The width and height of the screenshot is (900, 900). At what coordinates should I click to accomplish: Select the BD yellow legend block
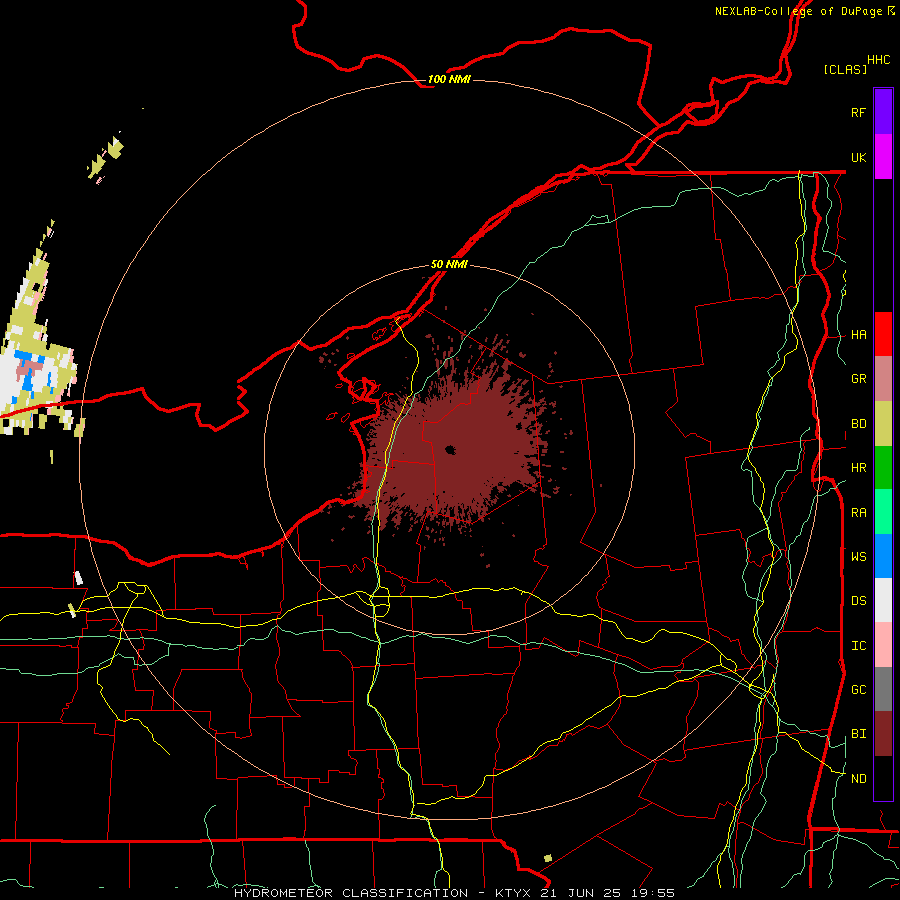point(883,424)
